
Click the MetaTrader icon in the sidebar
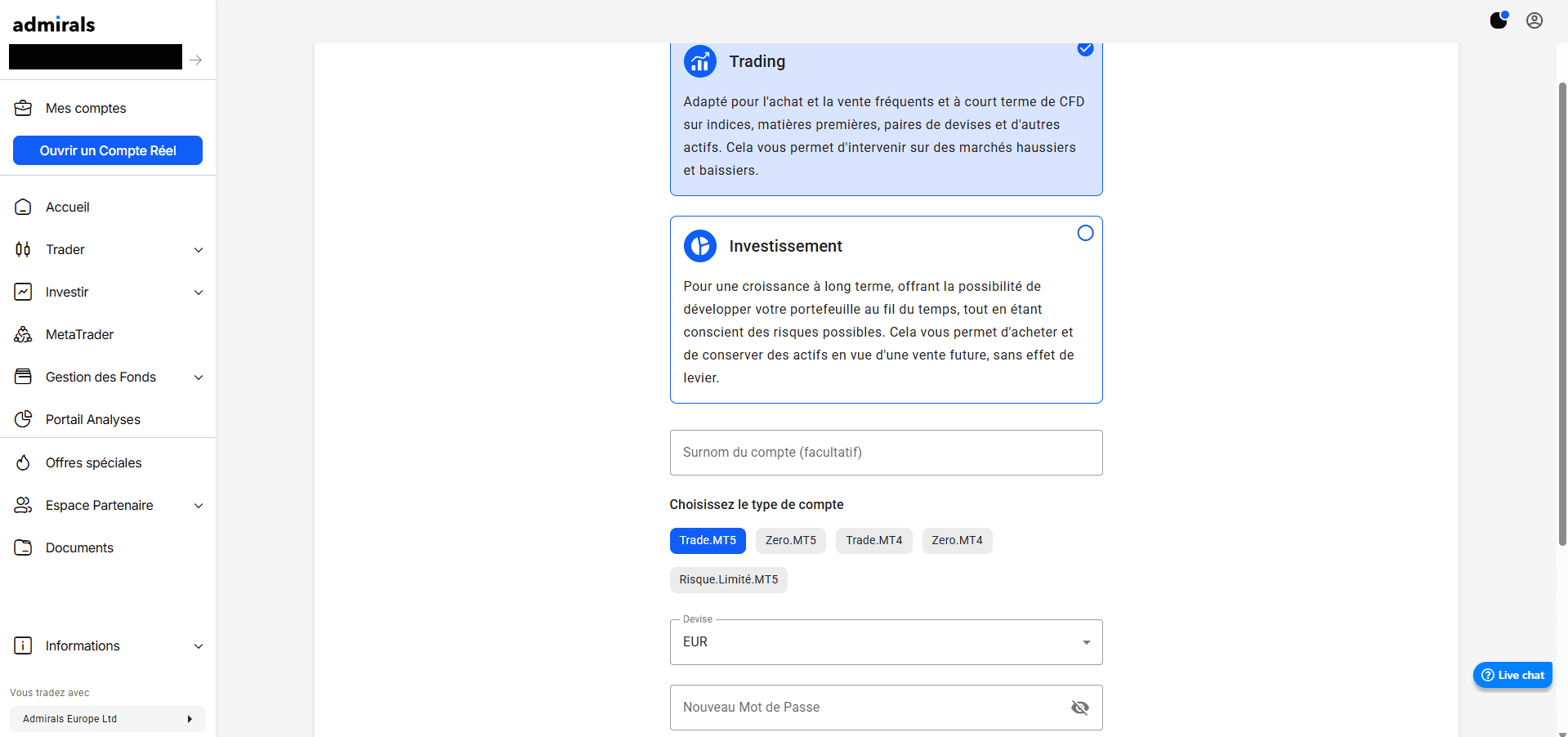[x=23, y=334]
